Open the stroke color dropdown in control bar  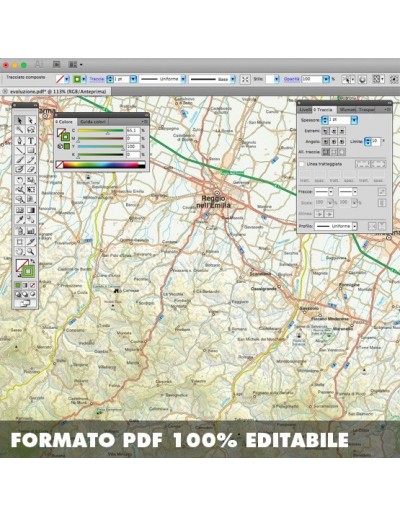(84, 79)
